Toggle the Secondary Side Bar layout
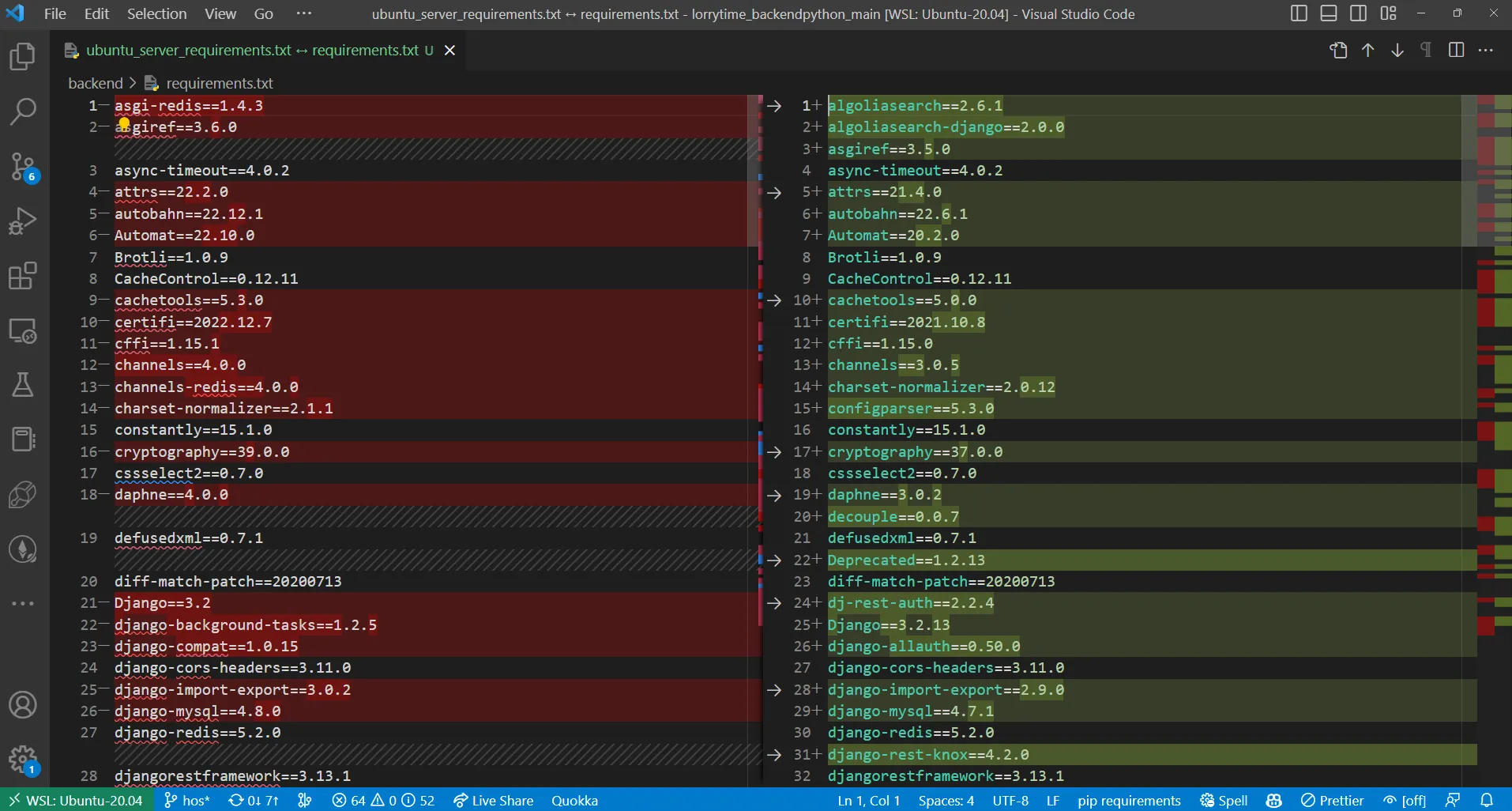The height and width of the screenshot is (811, 1512). point(1359,13)
